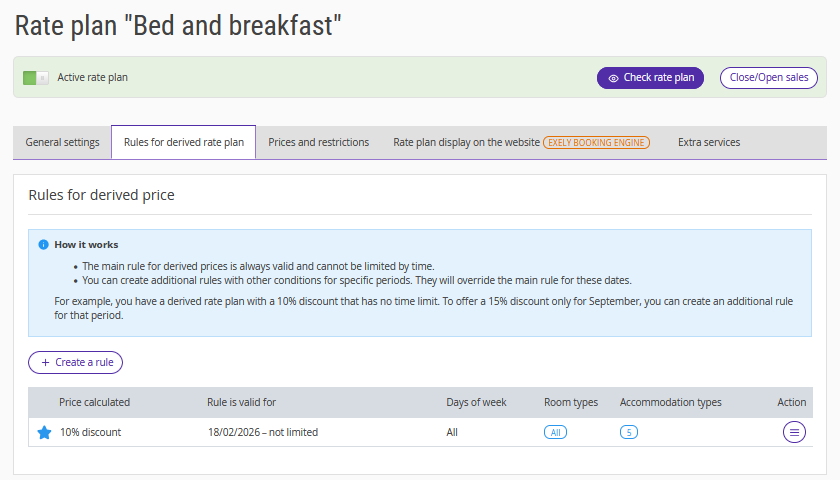Open Rate plan display on the website tab

pos(466,142)
